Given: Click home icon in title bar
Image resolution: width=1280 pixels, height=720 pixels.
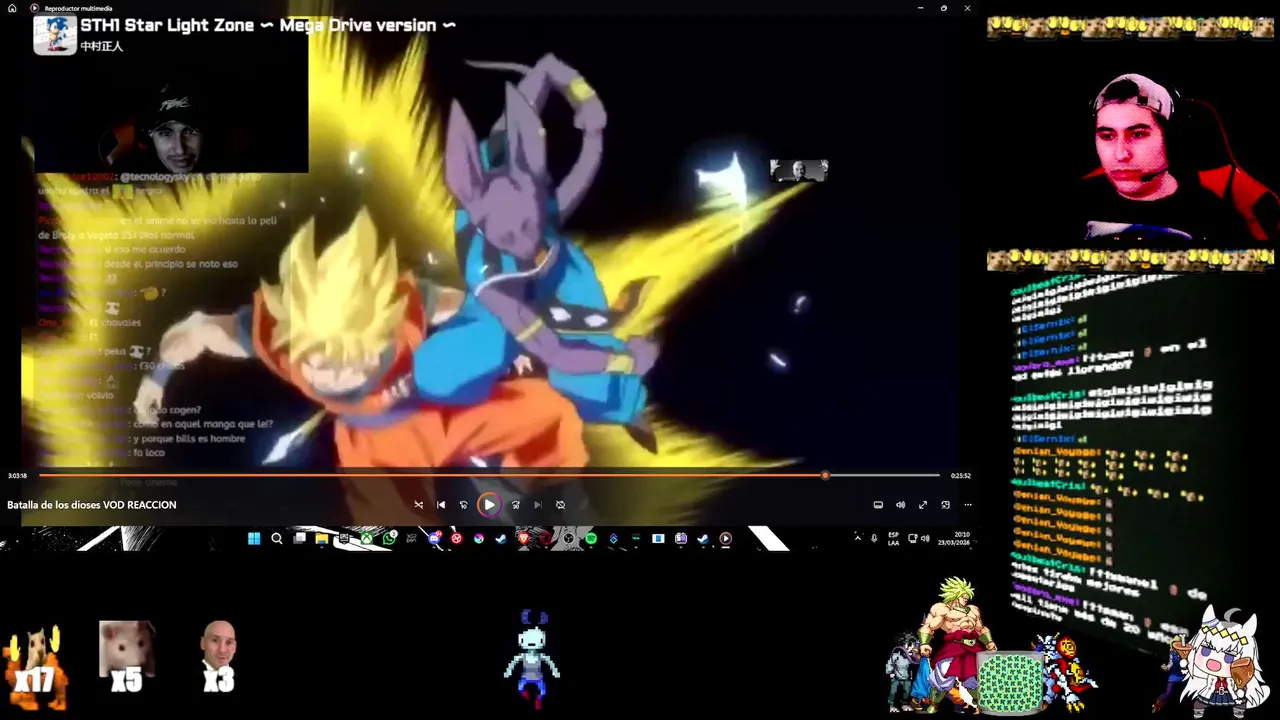Looking at the screenshot, I should [x=12, y=8].
